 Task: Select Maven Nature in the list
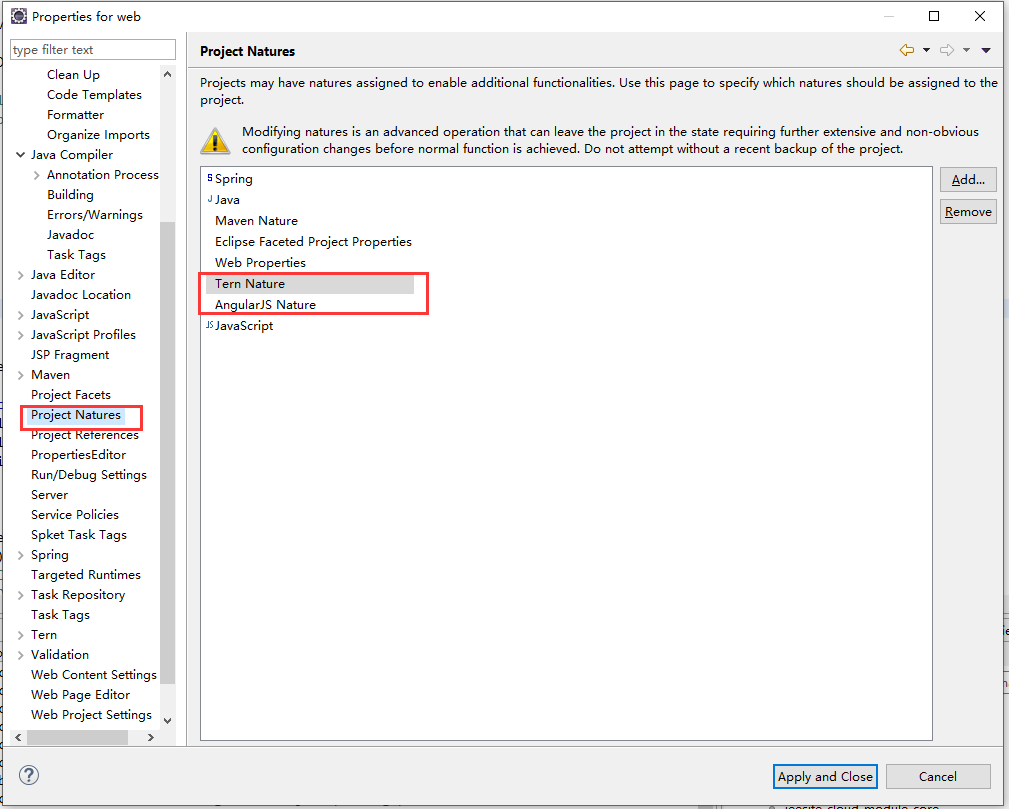[256, 221]
